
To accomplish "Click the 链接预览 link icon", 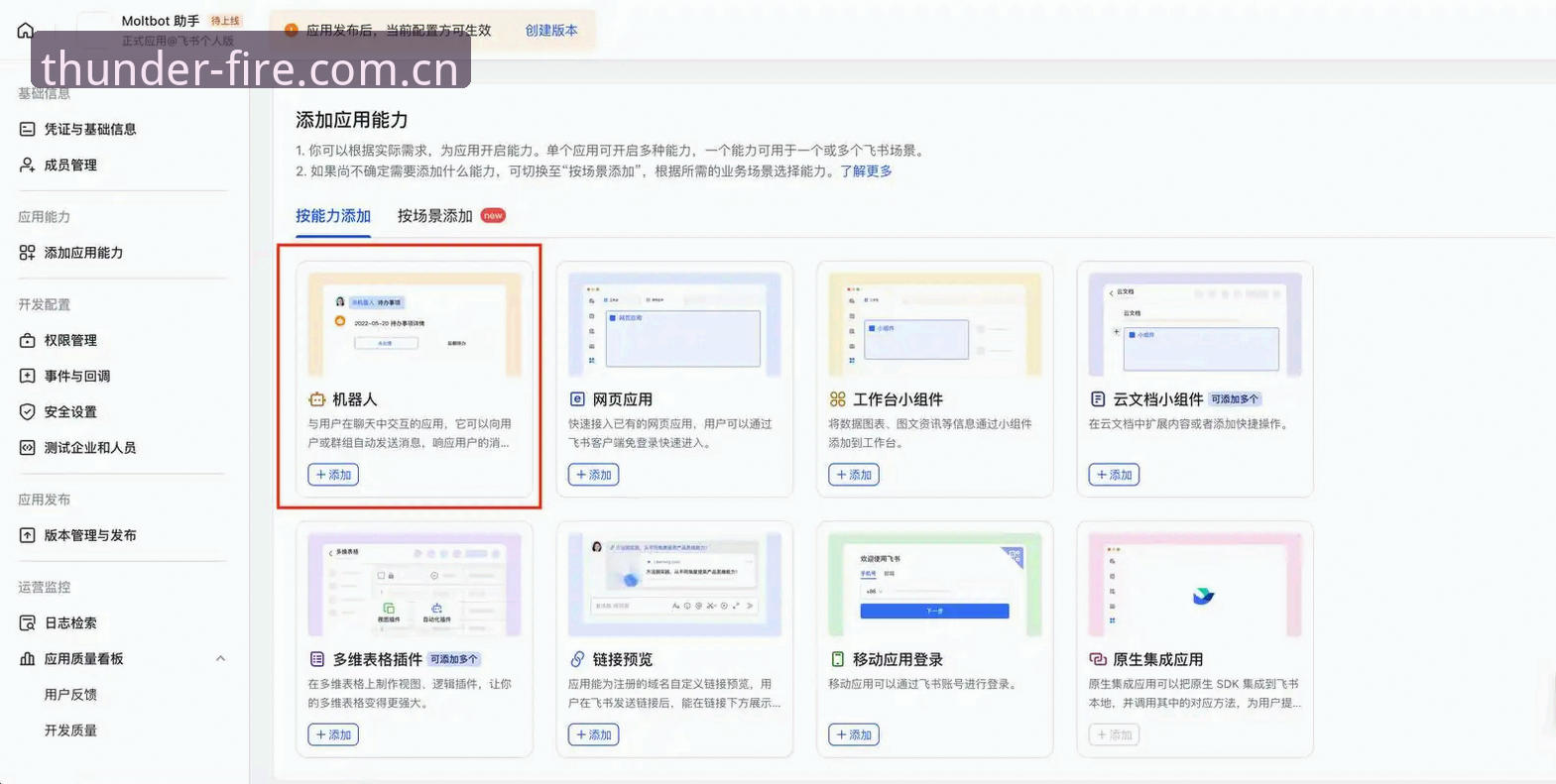I will pyautogui.click(x=577, y=659).
